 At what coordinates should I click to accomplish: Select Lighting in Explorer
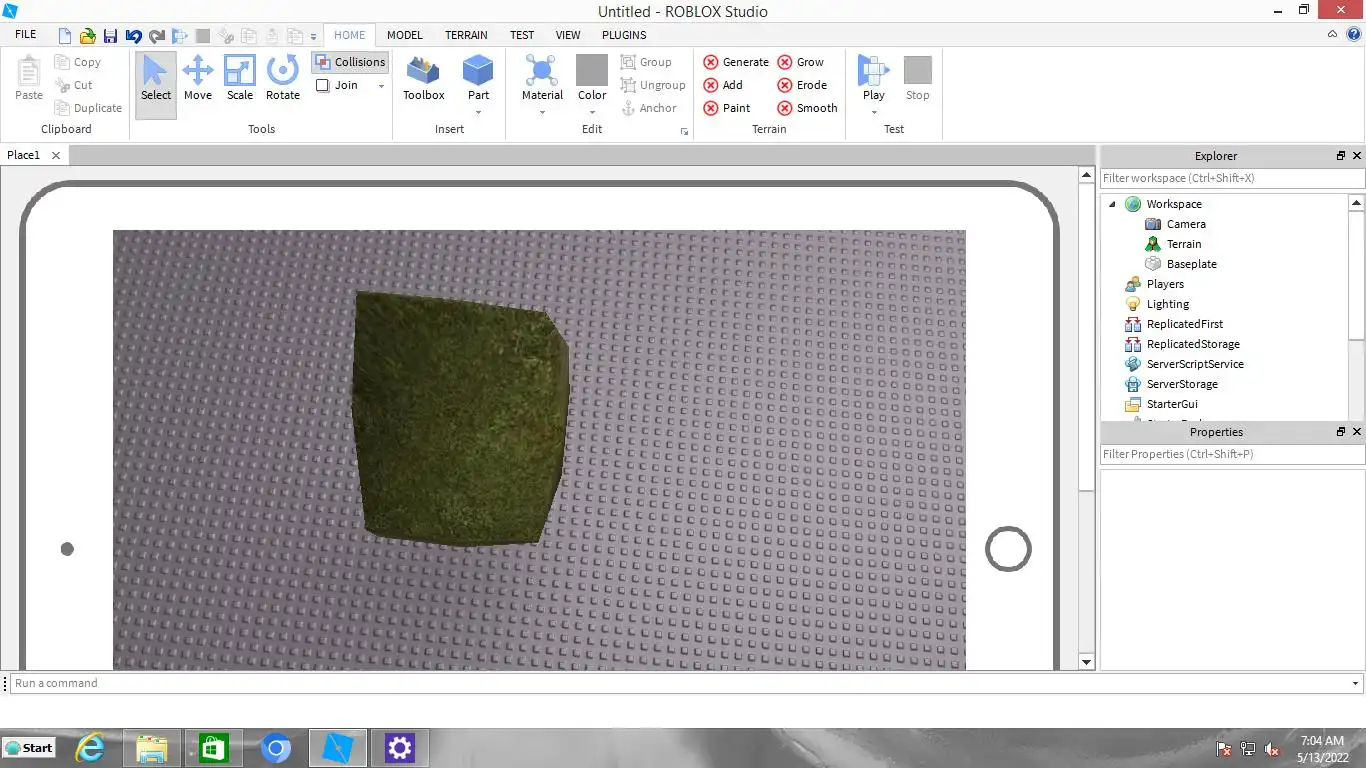tap(1167, 304)
